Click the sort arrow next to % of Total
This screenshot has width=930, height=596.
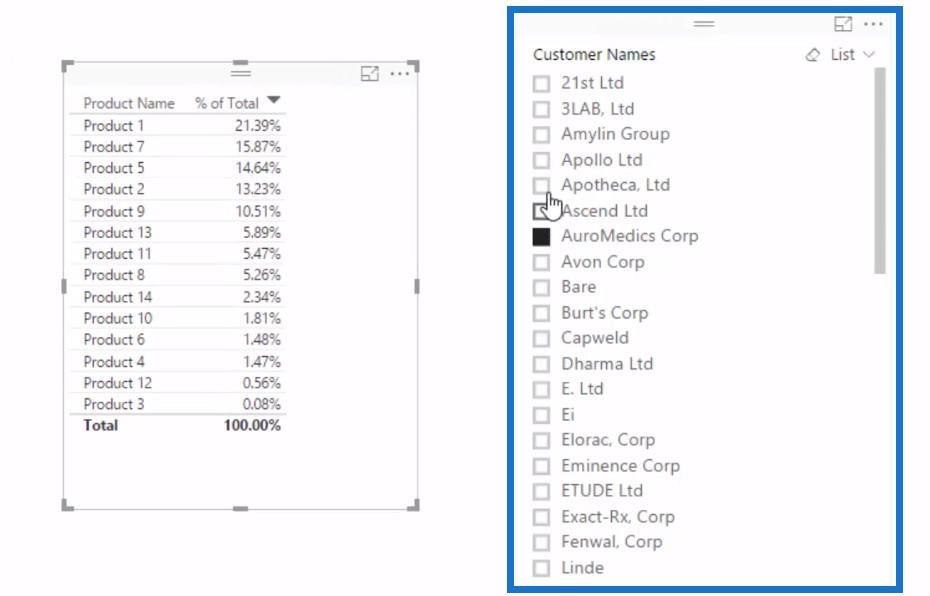point(273,100)
